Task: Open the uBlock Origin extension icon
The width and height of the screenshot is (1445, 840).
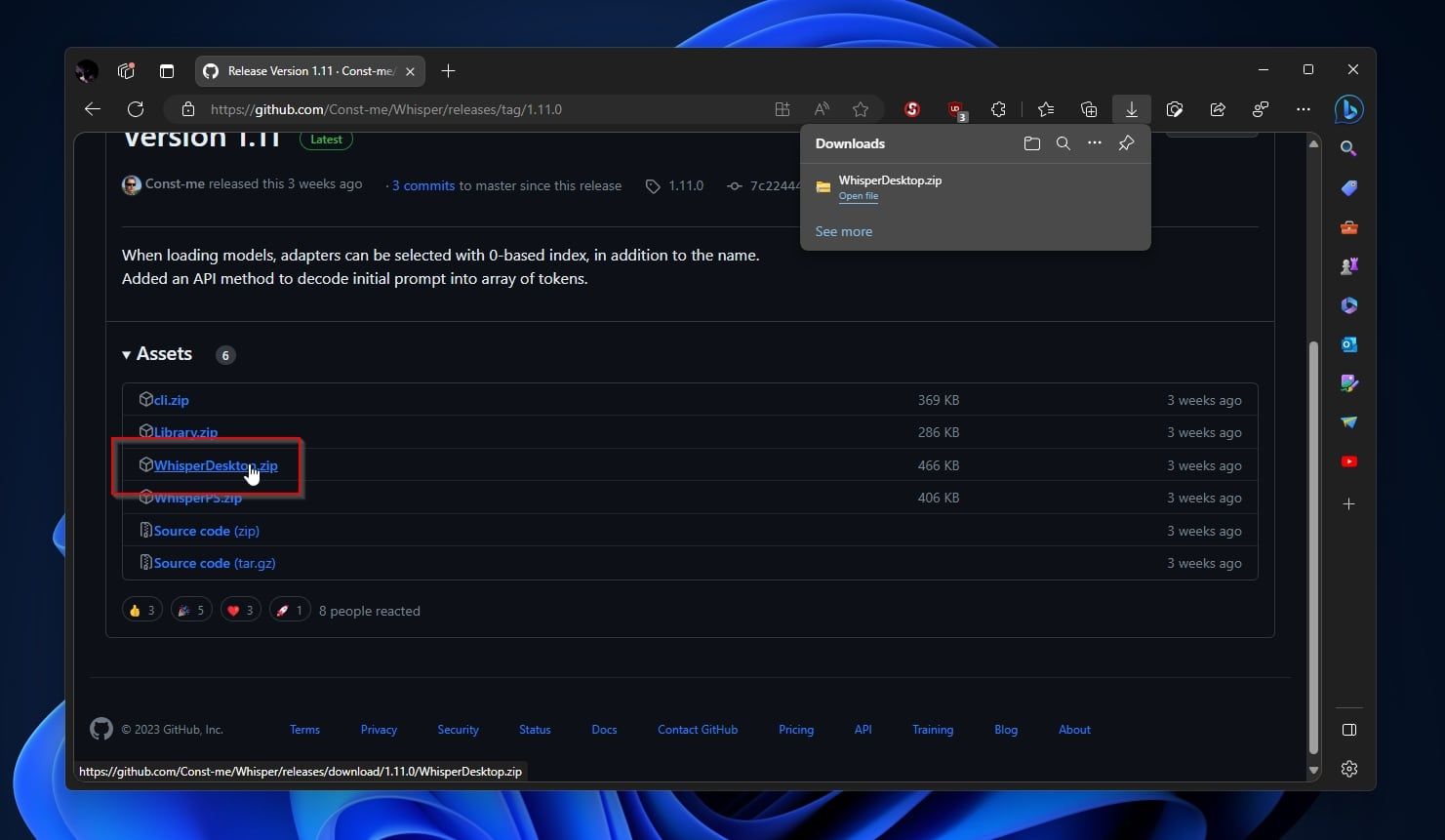Action: click(956, 110)
